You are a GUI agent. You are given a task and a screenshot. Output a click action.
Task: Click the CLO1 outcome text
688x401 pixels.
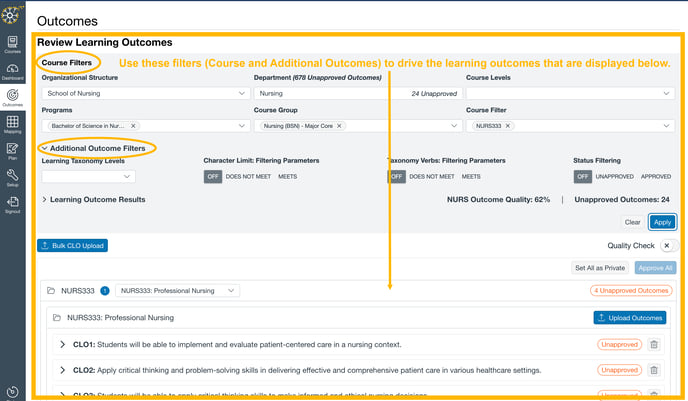pyautogui.click(x=237, y=344)
